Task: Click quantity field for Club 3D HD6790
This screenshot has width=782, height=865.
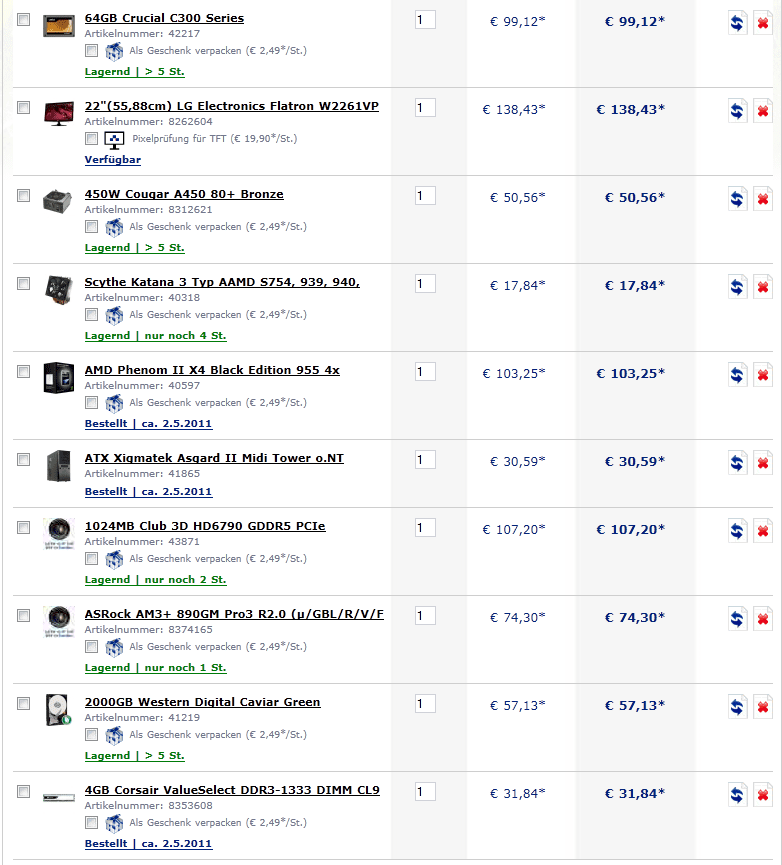Action: 425,528
